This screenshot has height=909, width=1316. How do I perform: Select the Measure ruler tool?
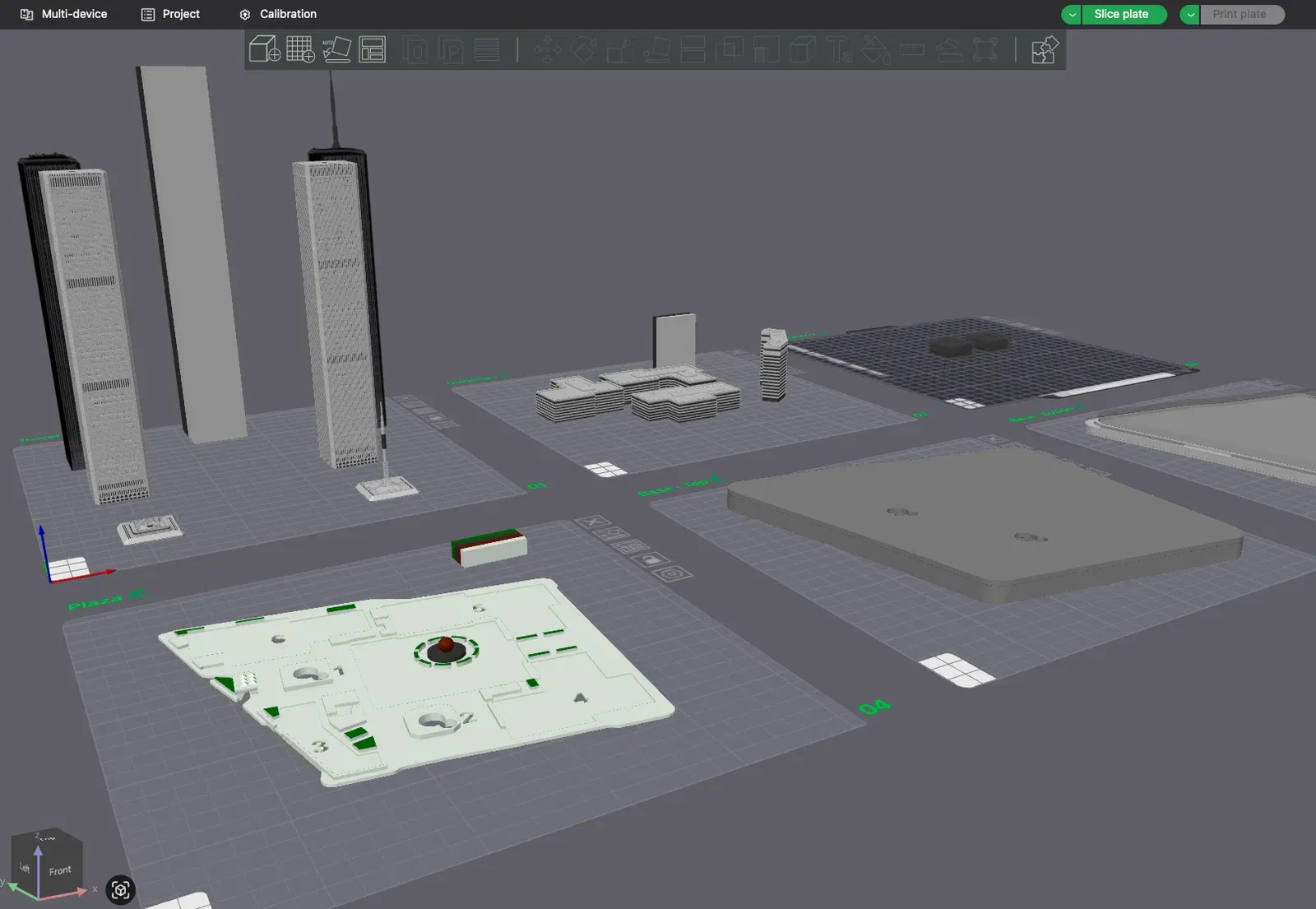coord(912,49)
